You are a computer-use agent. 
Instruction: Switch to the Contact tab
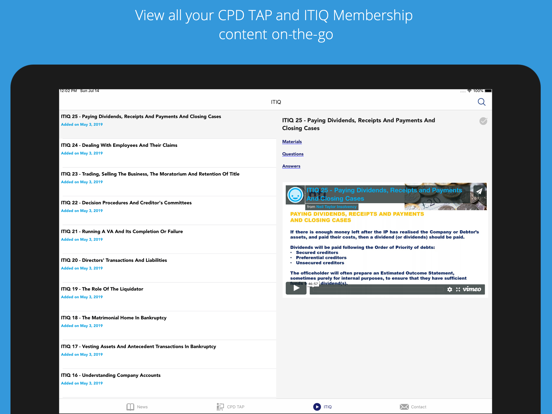pos(413,407)
